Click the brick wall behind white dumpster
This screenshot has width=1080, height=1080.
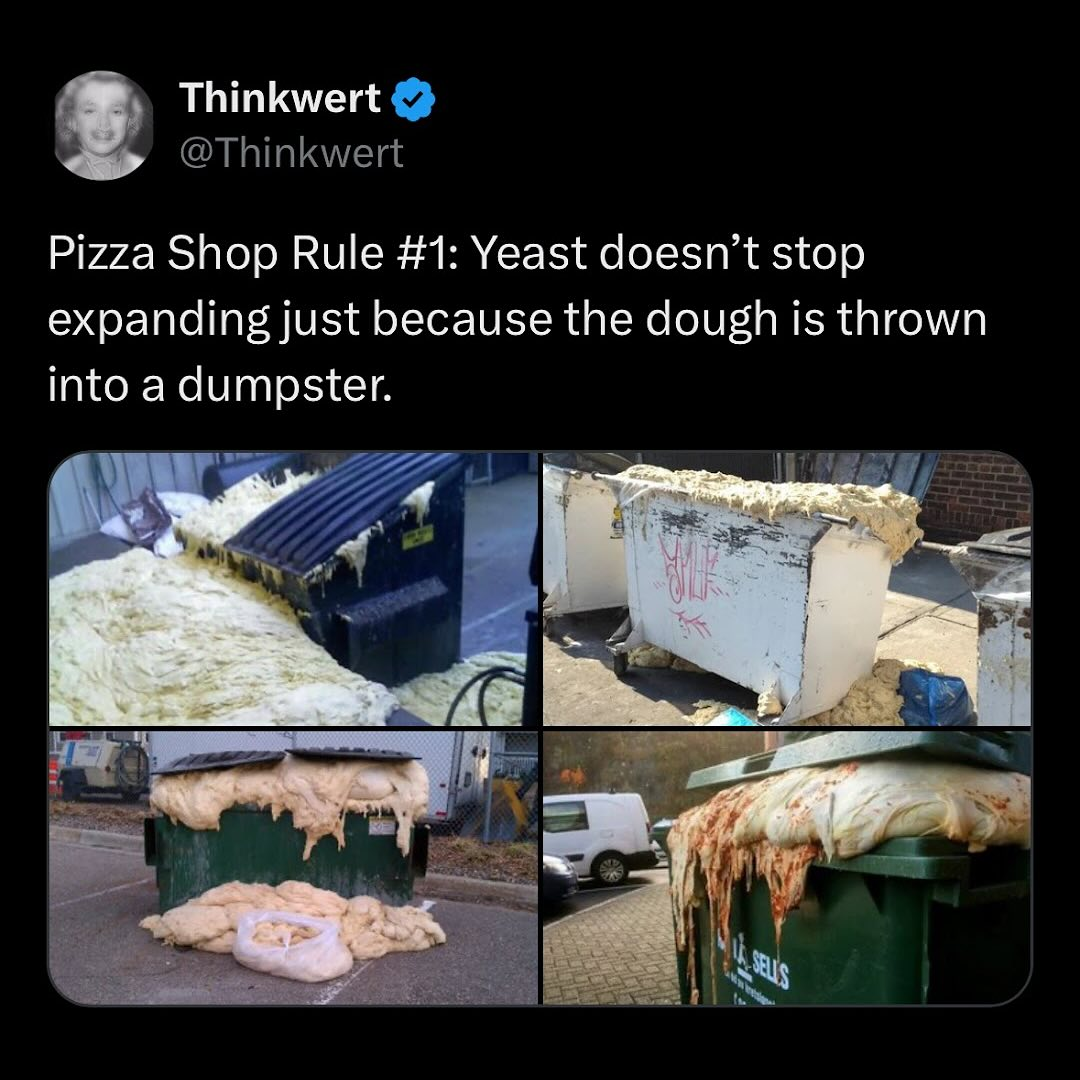(x=976, y=494)
